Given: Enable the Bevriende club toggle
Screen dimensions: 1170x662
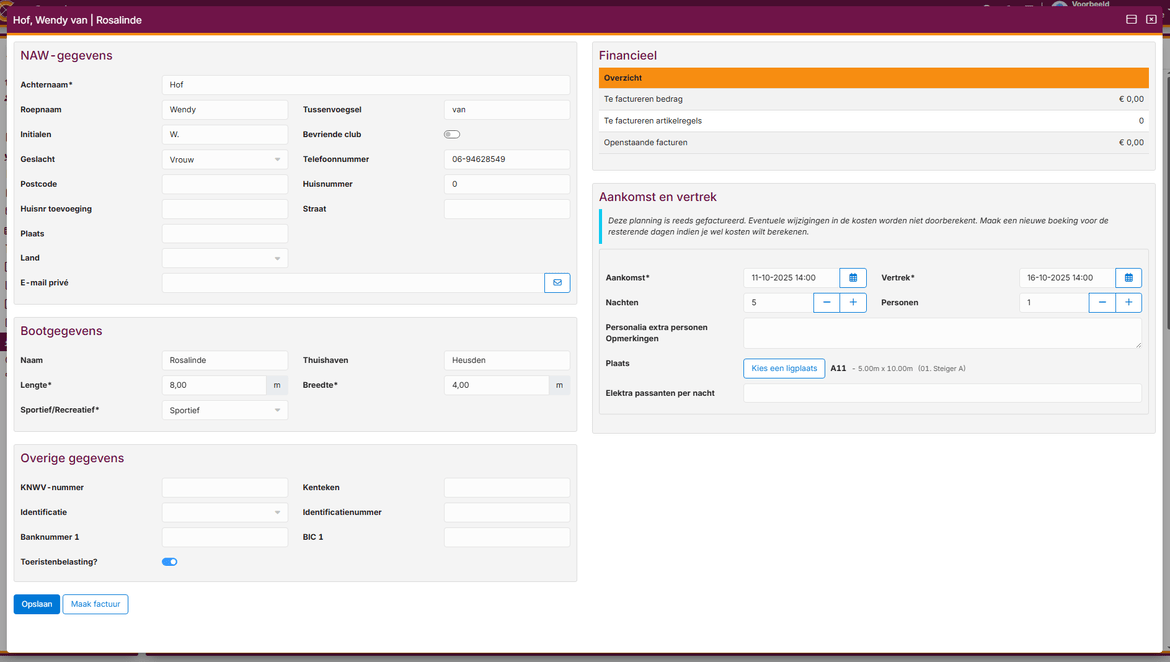Looking at the screenshot, I should point(451,133).
